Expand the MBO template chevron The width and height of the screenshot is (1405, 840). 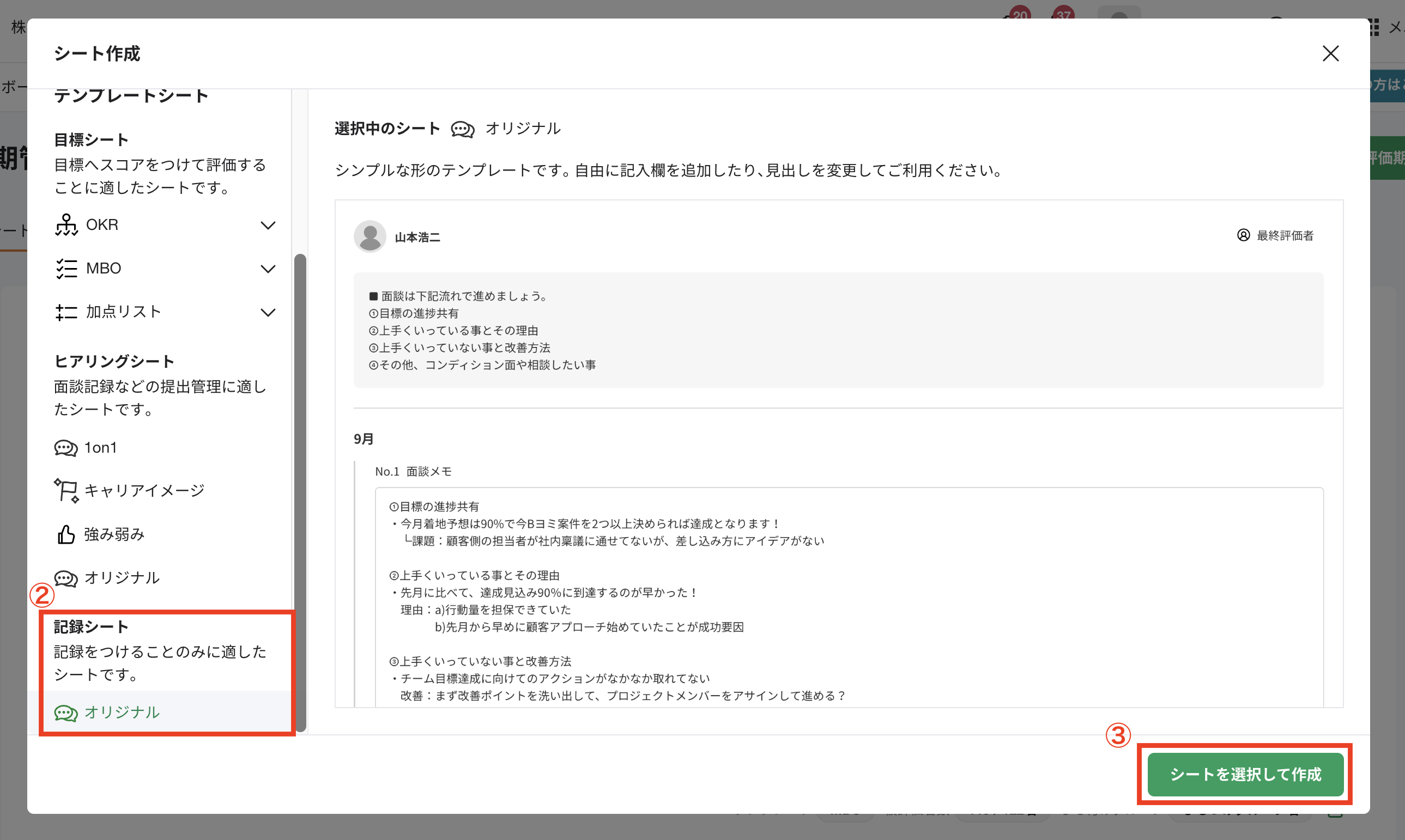pos(268,269)
